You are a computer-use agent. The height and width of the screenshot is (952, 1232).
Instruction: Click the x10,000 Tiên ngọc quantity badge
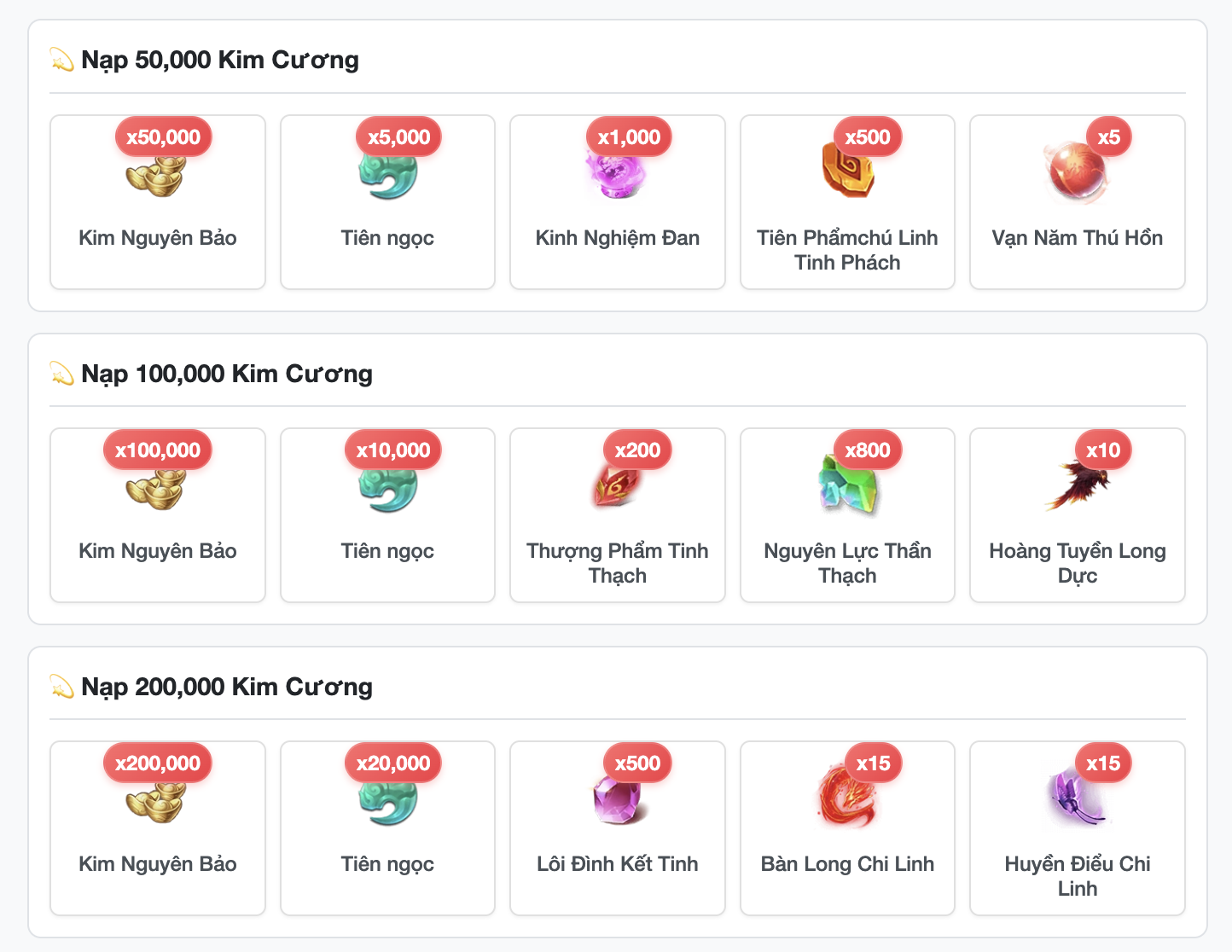point(393,450)
